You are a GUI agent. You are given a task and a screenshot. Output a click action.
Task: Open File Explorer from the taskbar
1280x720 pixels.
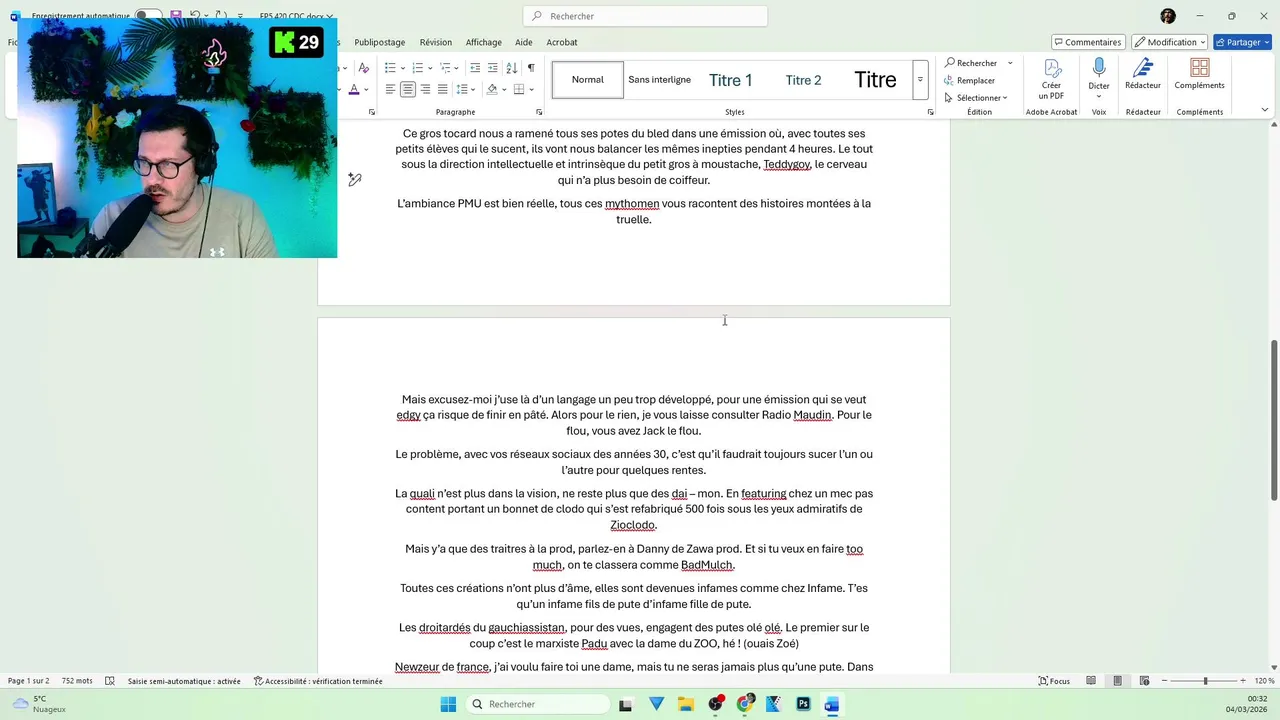click(686, 704)
